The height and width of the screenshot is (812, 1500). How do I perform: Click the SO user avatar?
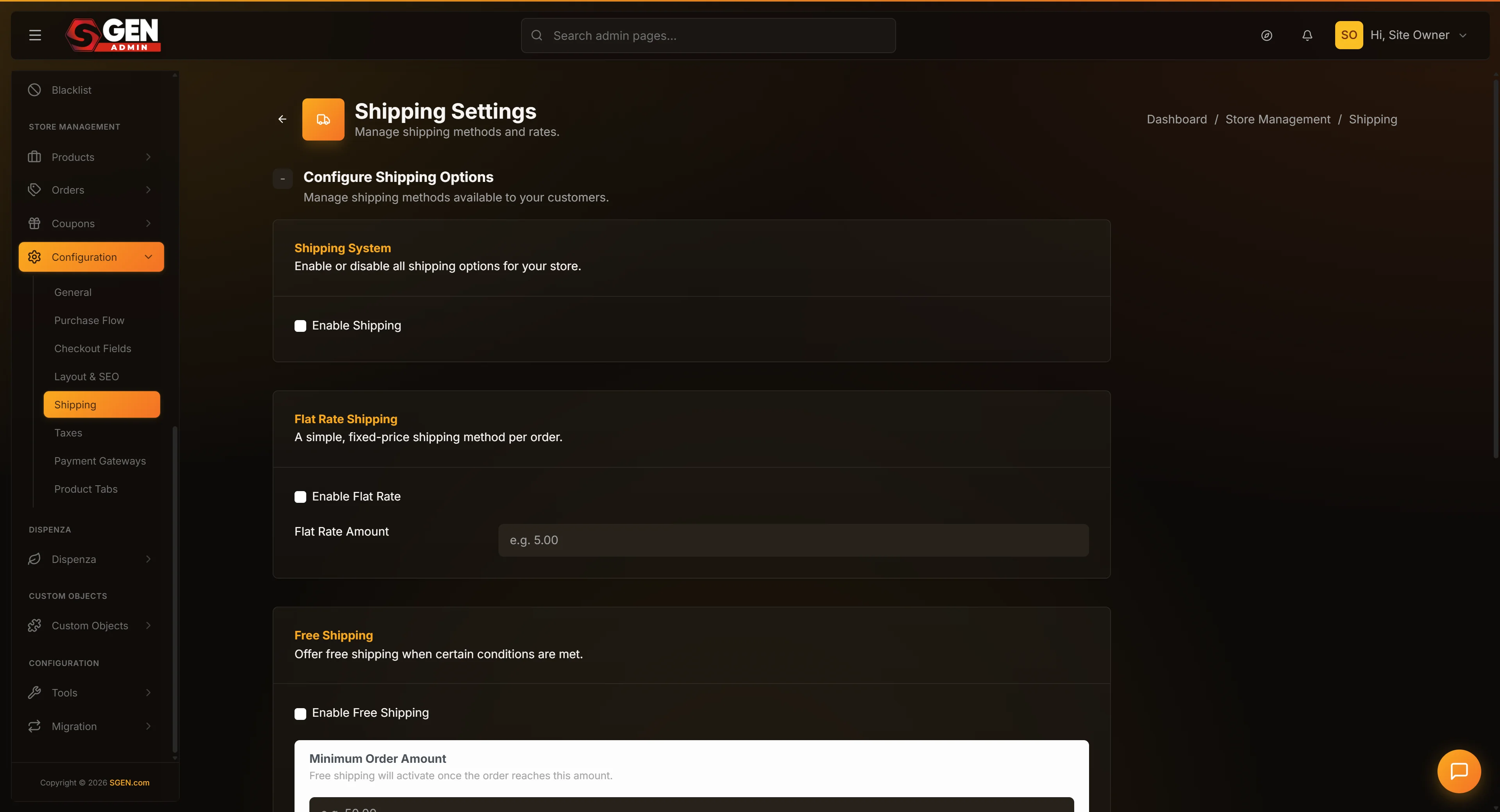1348,35
